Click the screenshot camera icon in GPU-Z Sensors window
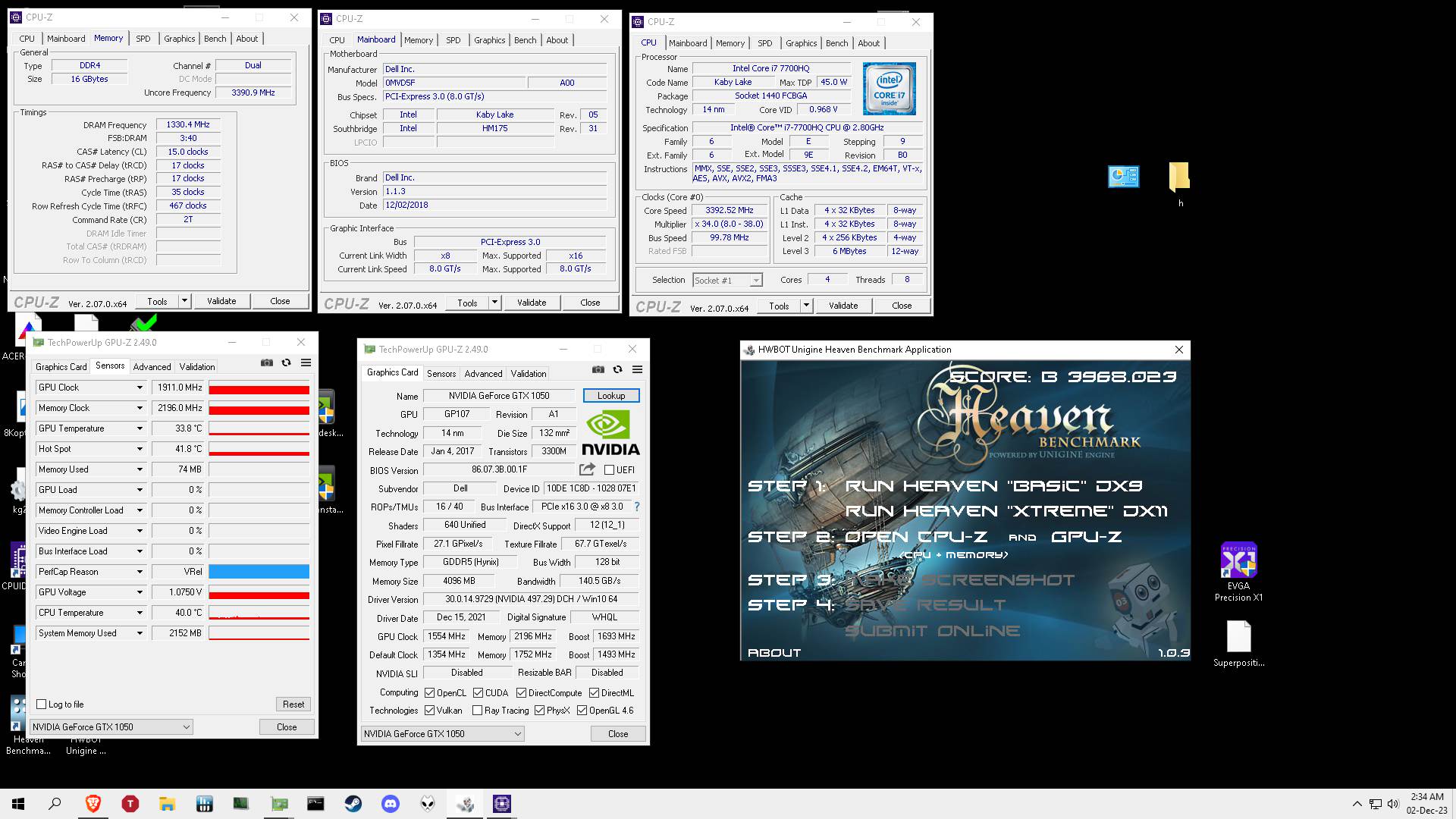 [x=267, y=362]
